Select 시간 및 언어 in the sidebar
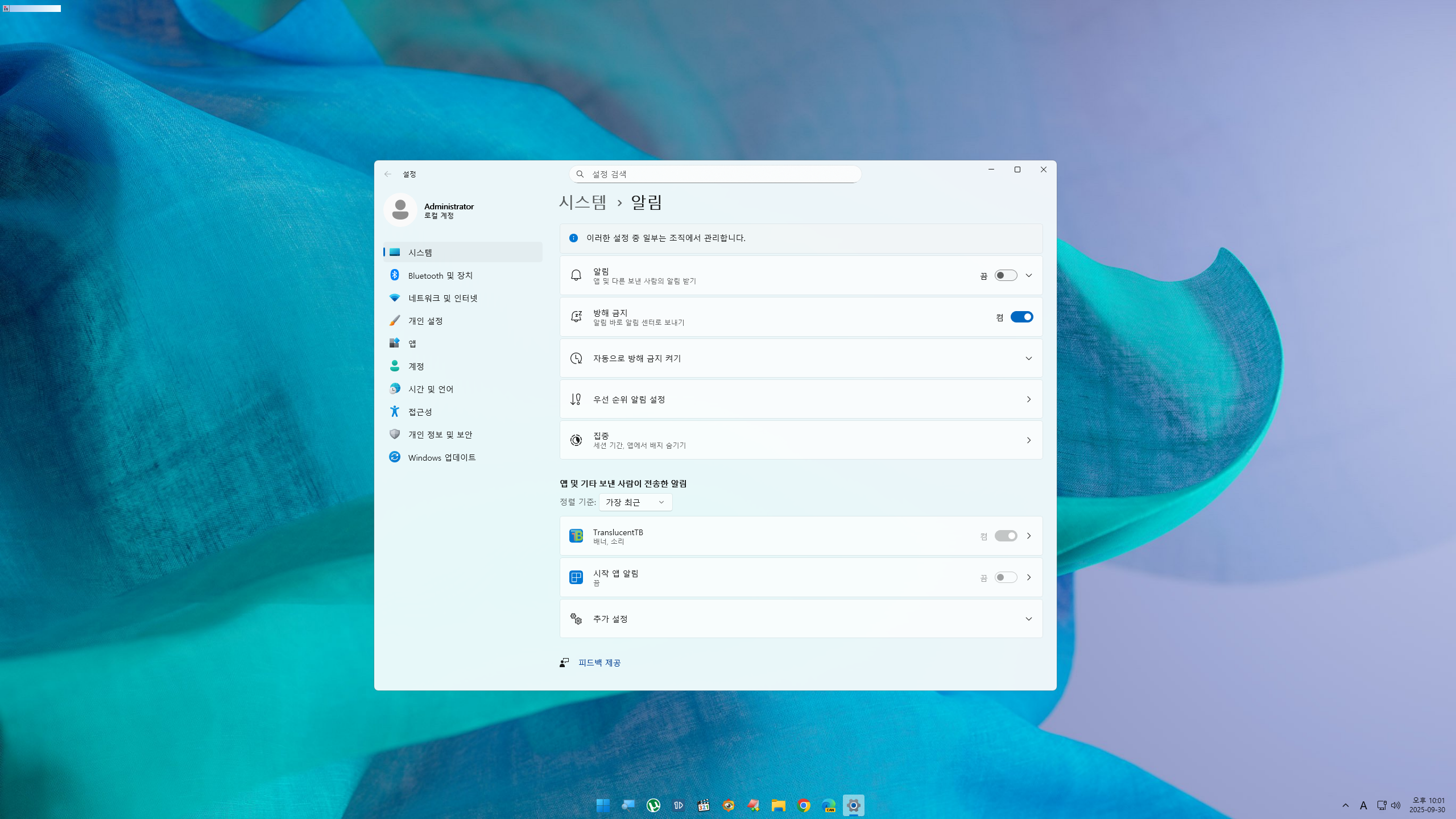The width and height of the screenshot is (1456, 819). 431,389
